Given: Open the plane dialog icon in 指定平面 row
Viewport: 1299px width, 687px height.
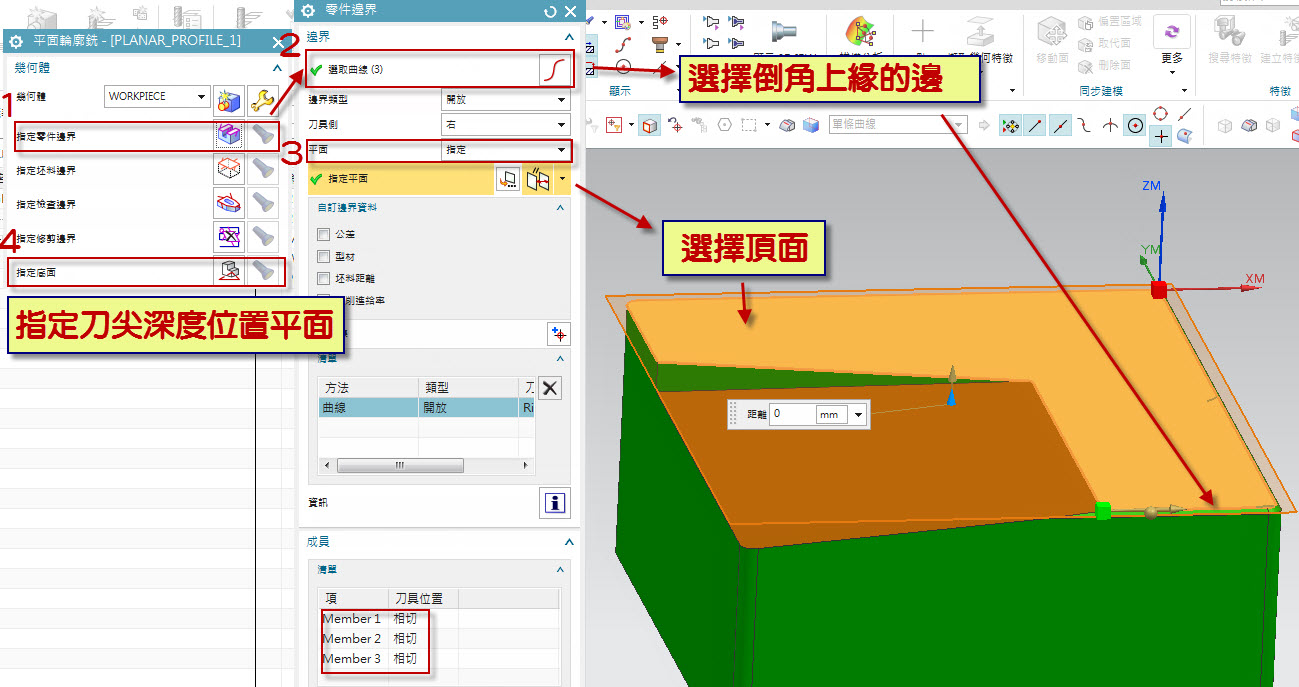Looking at the screenshot, I should [508, 179].
